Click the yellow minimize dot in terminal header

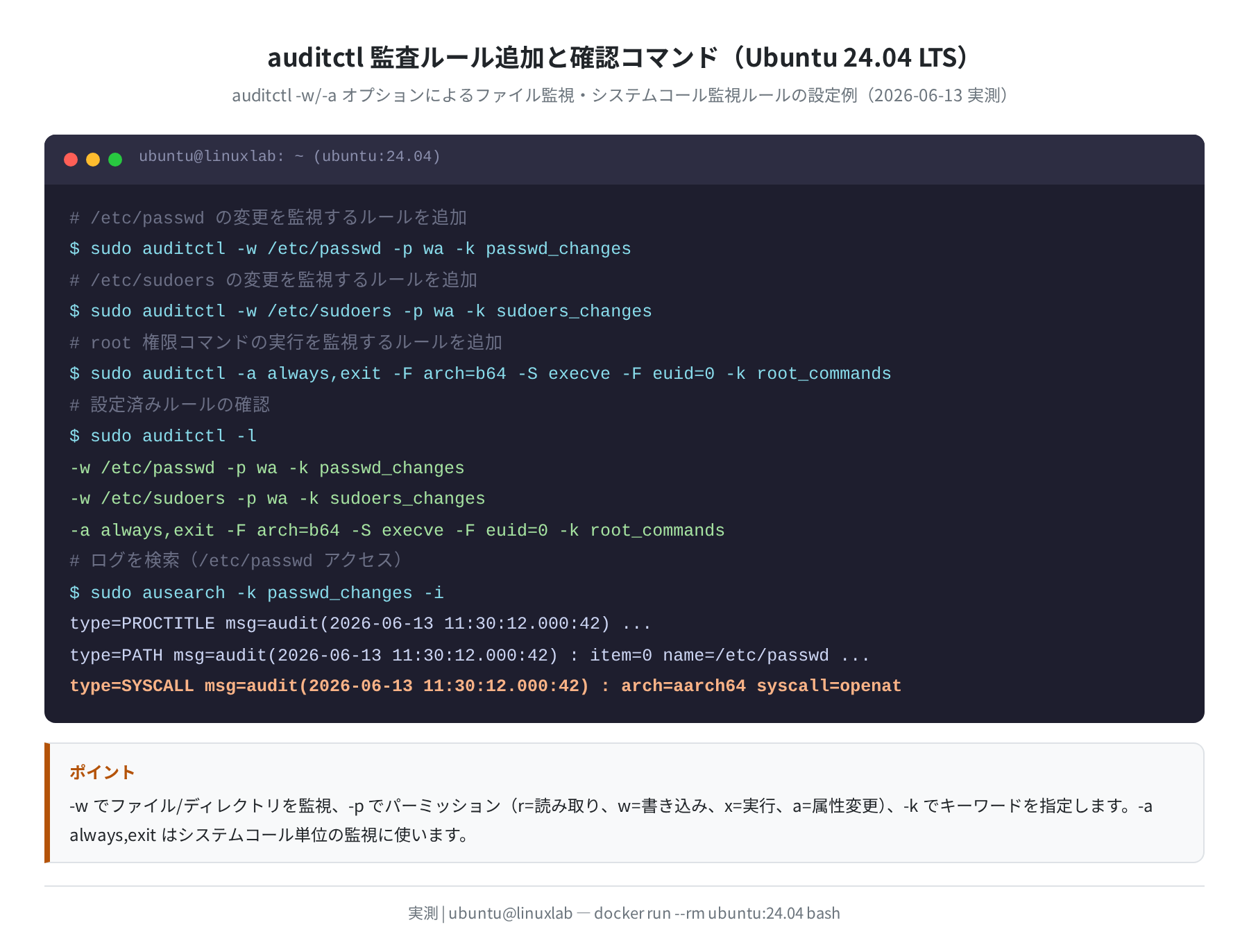[93, 160]
